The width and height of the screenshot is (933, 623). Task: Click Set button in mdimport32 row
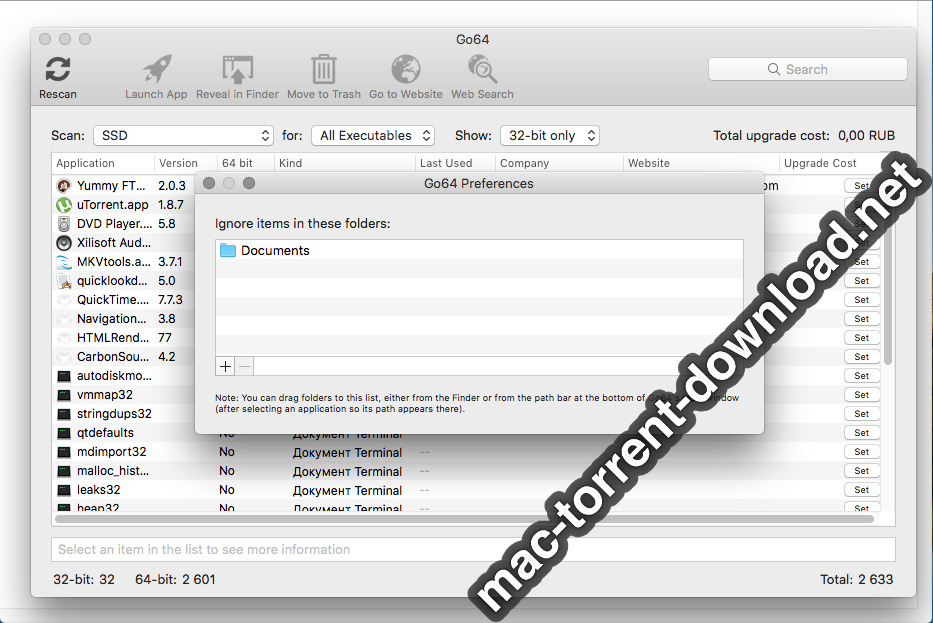[862, 452]
